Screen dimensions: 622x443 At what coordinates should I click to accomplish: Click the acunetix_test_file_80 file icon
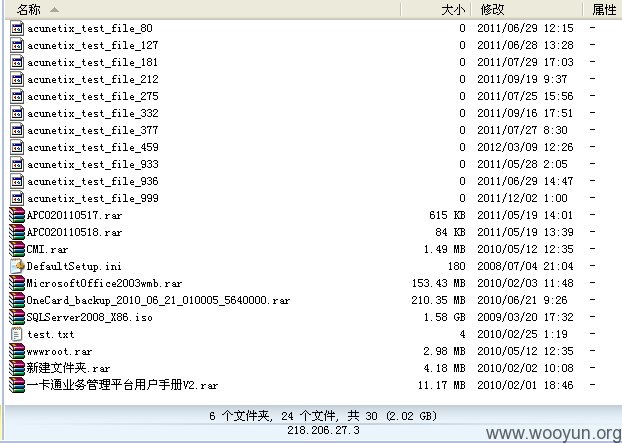click(17, 28)
